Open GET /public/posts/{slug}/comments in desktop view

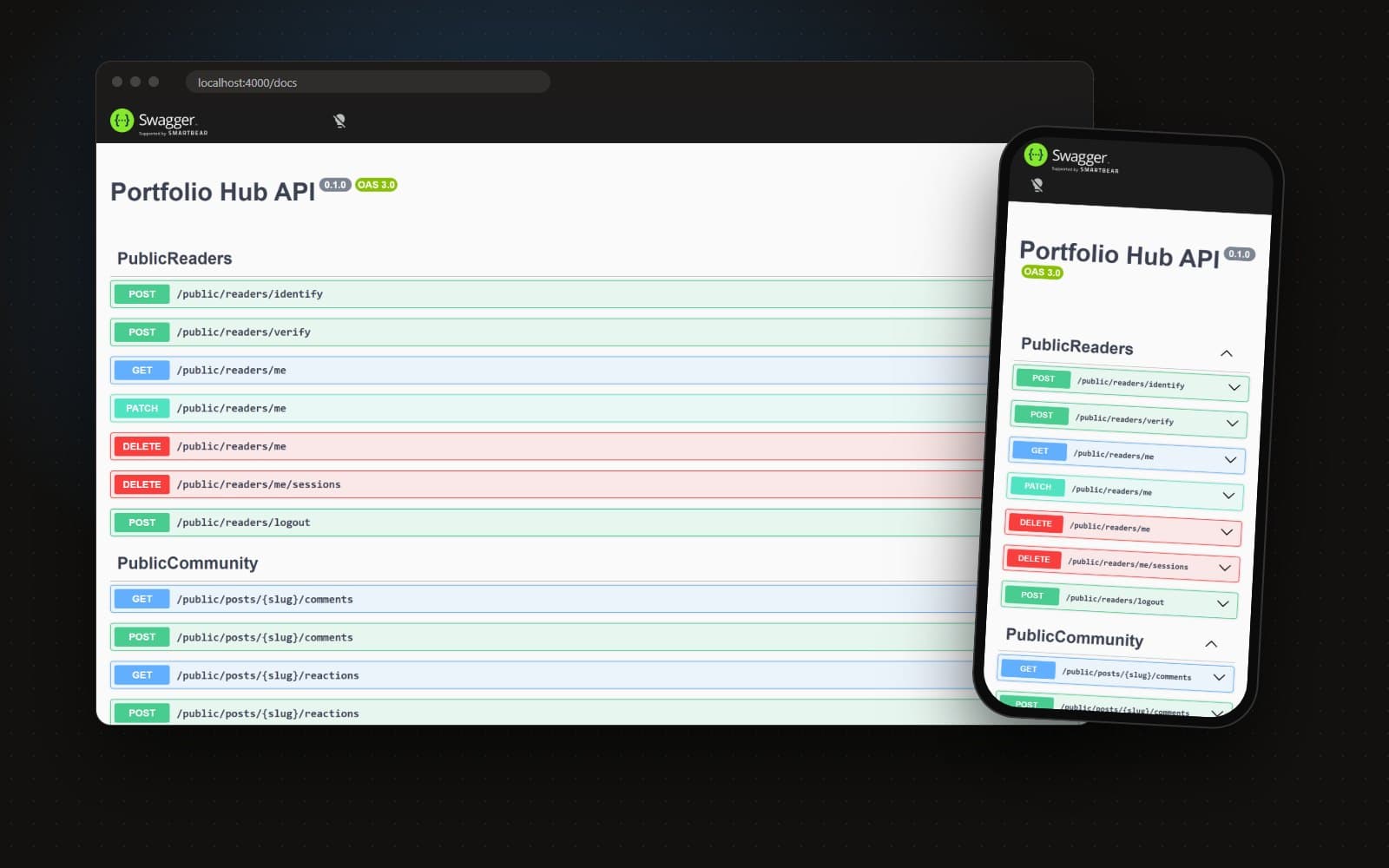tap(543, 600)
